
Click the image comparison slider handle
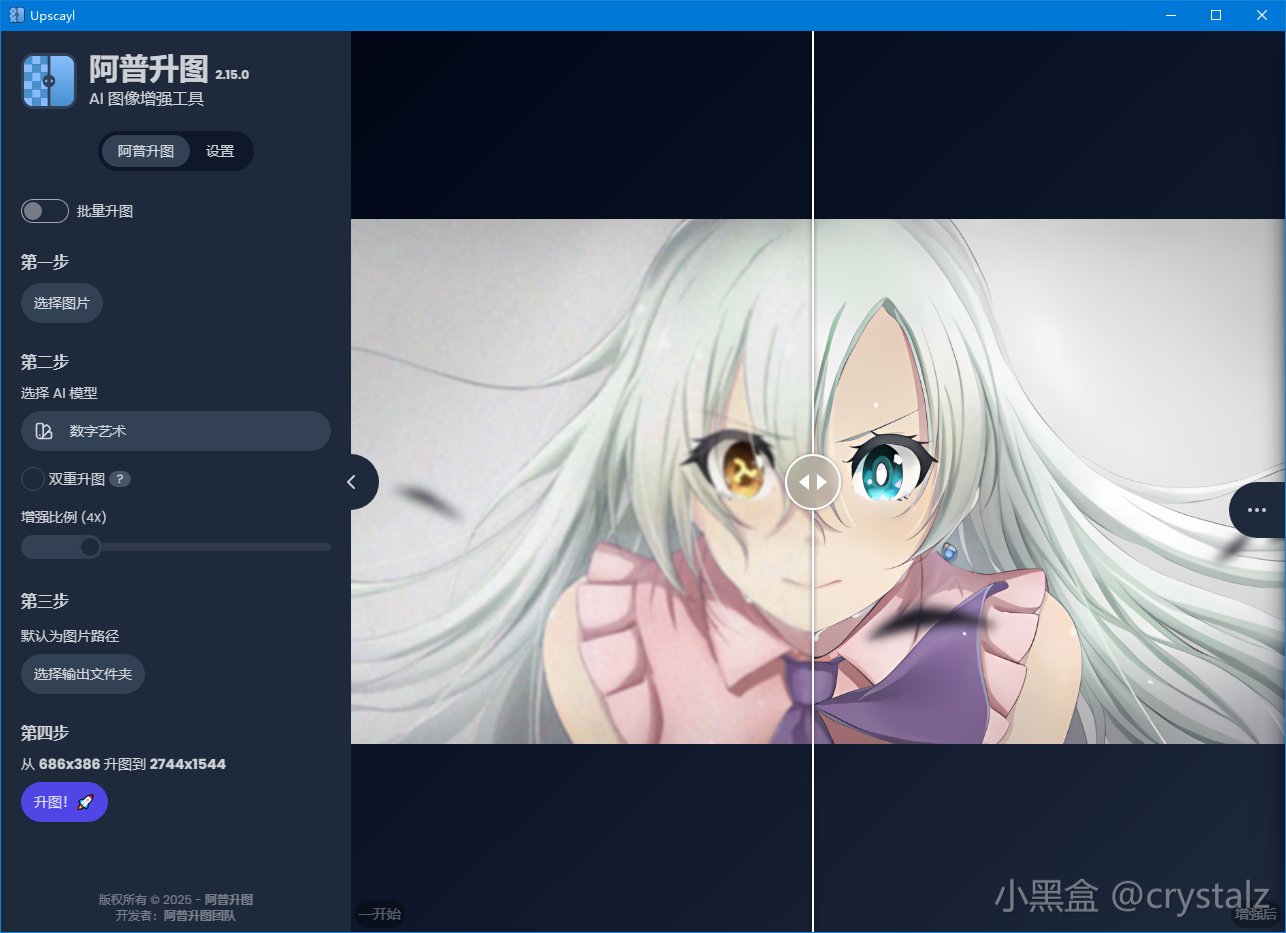(813, 482)
